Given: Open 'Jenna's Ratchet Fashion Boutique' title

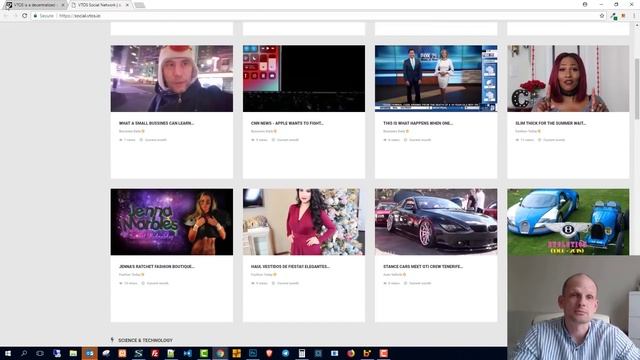Looking at the screenshot, I should coord(157,266).
